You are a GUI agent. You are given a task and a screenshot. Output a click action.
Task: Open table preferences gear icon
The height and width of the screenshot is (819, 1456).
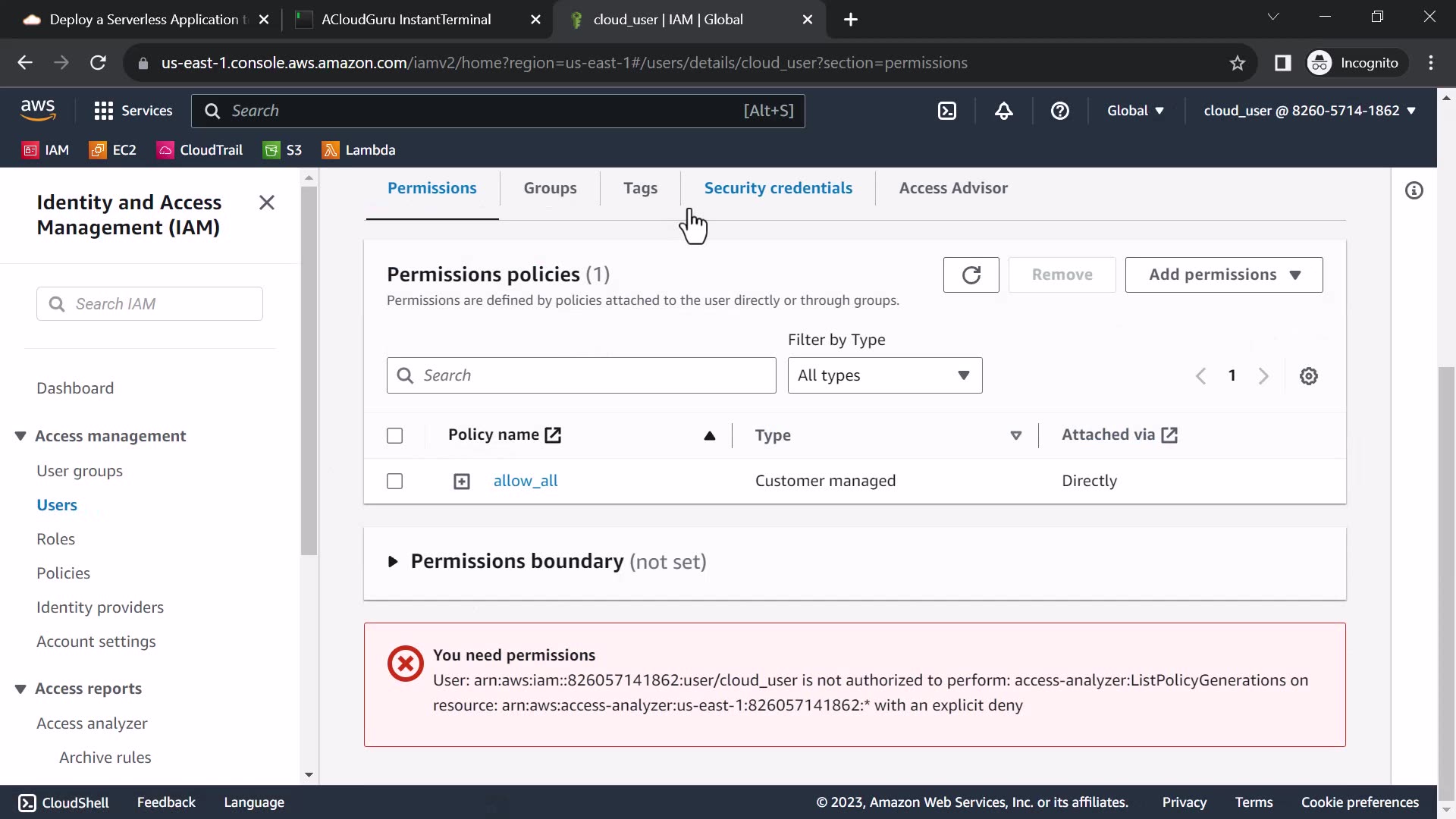[x=1309, y=376]
